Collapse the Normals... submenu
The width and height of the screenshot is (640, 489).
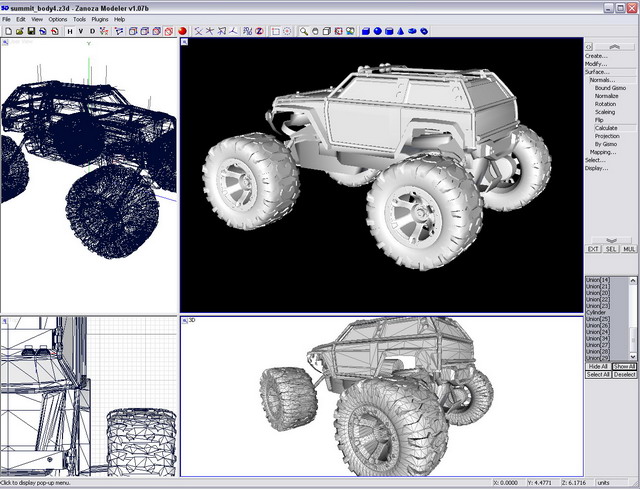pyautogui.click(x=602, y=80)
